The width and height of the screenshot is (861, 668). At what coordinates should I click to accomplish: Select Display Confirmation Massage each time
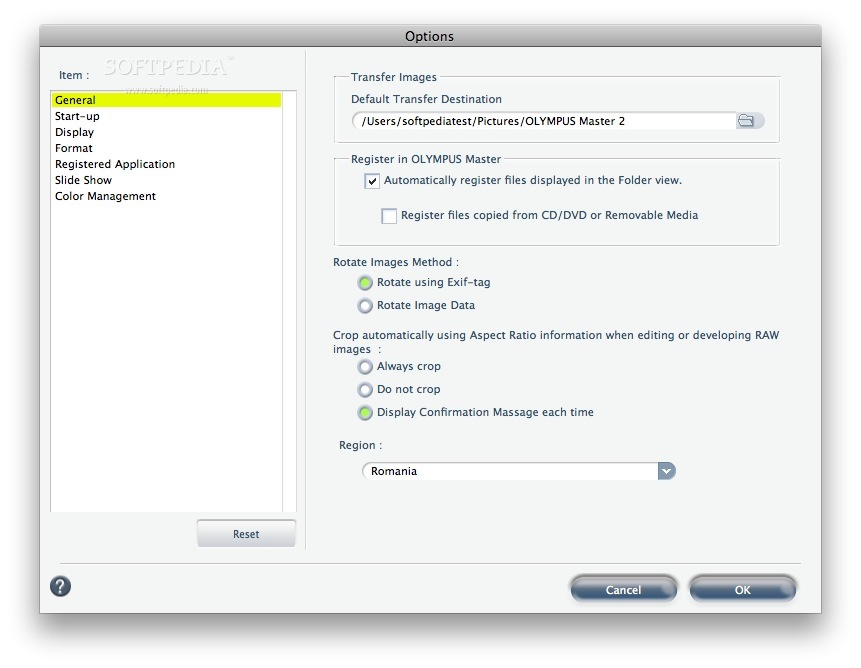(x=365, y=412)
